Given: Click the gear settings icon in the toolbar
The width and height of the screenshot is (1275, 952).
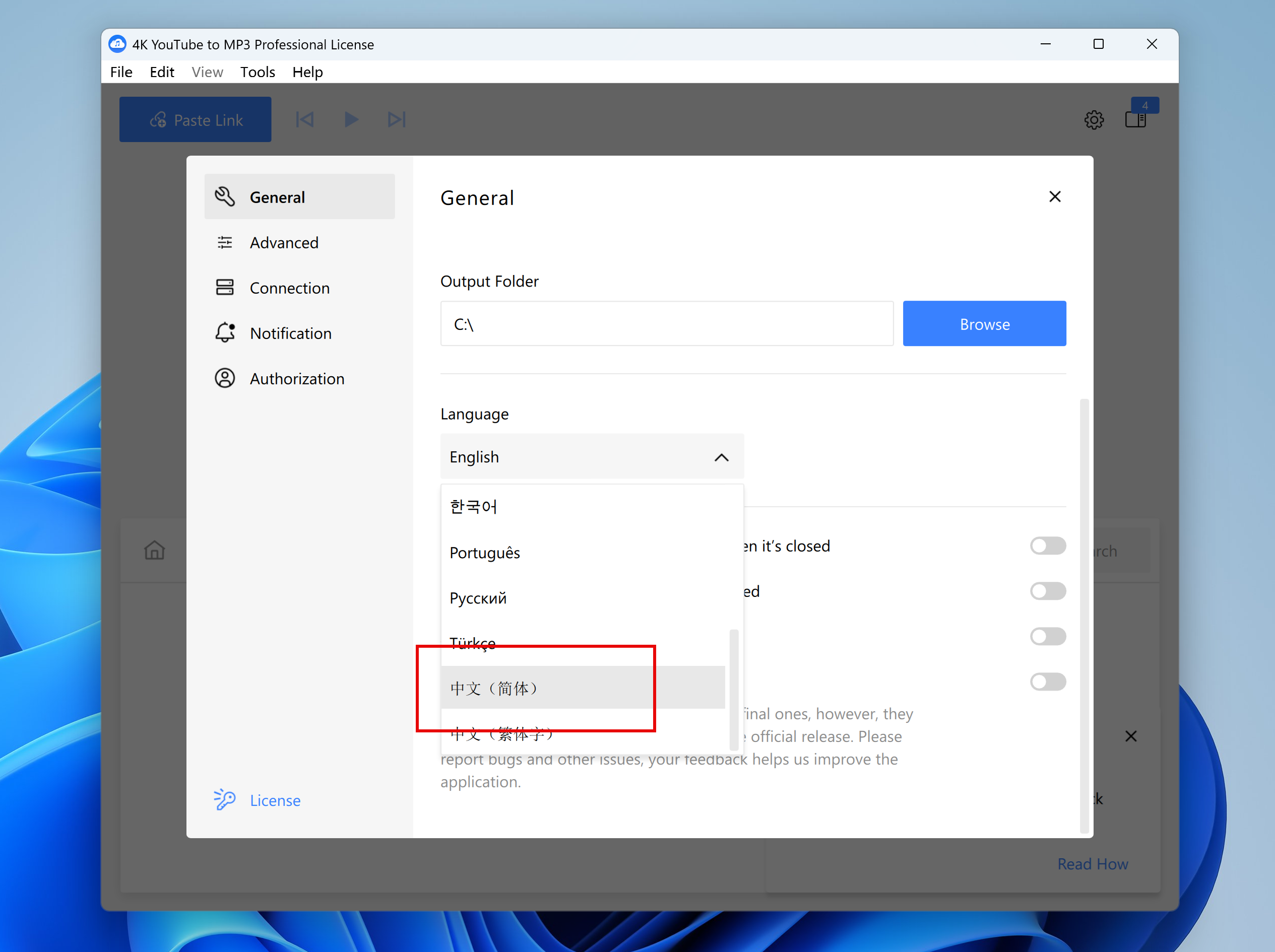Looking at the screenshot, I should (1094, 120).
